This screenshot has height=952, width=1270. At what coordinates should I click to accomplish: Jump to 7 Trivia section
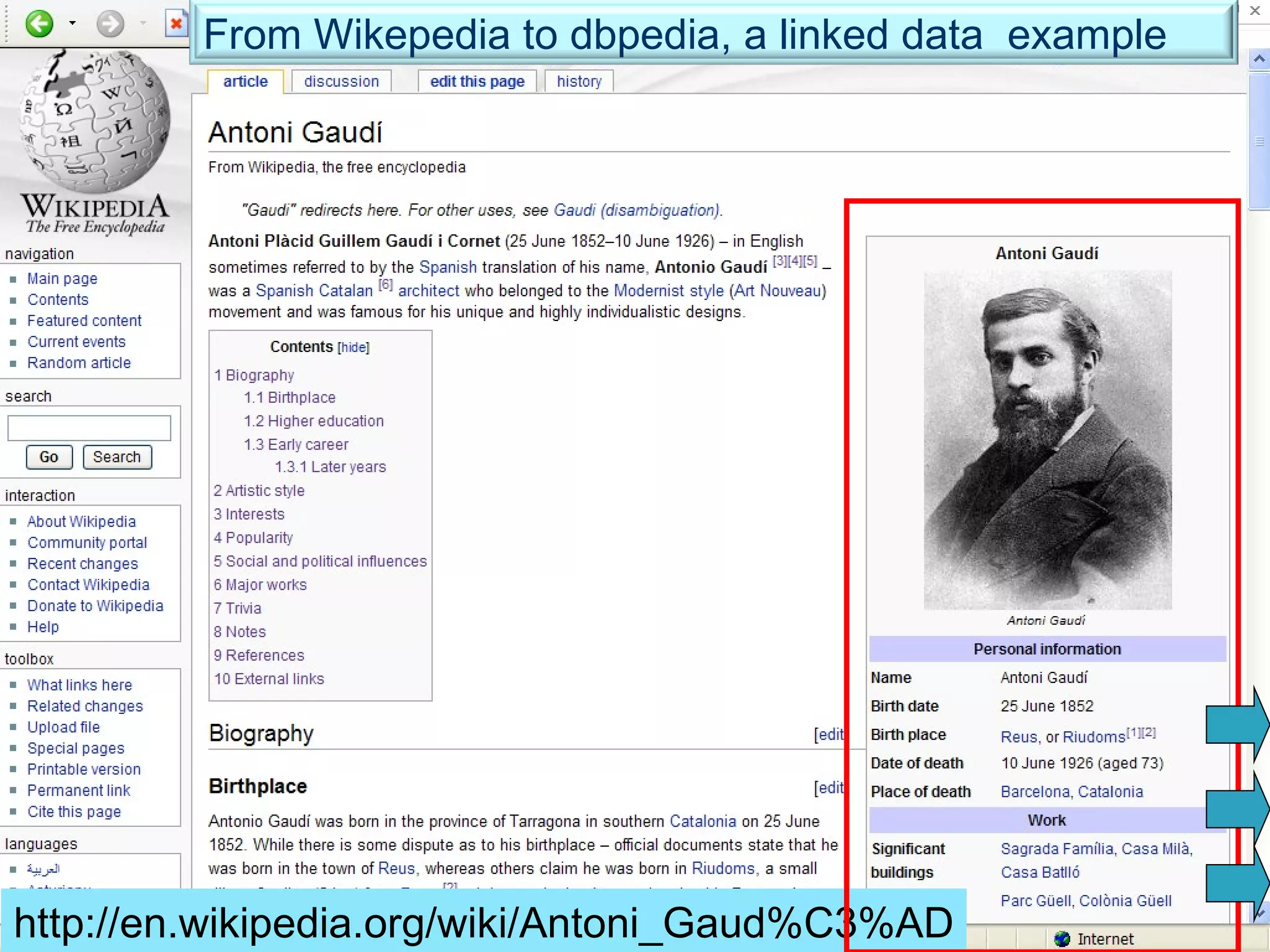(238, 608)
